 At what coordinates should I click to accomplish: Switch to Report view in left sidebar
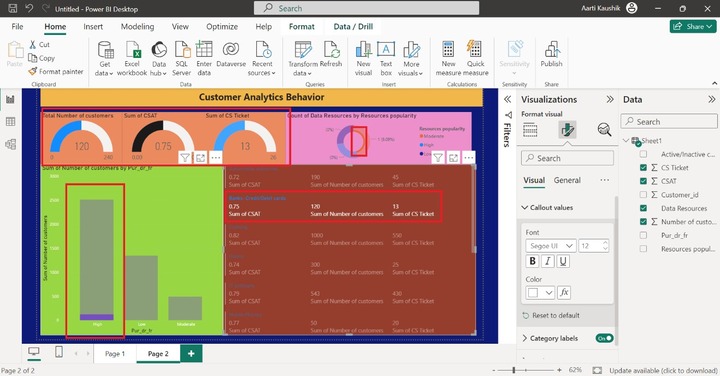point(10,99)
